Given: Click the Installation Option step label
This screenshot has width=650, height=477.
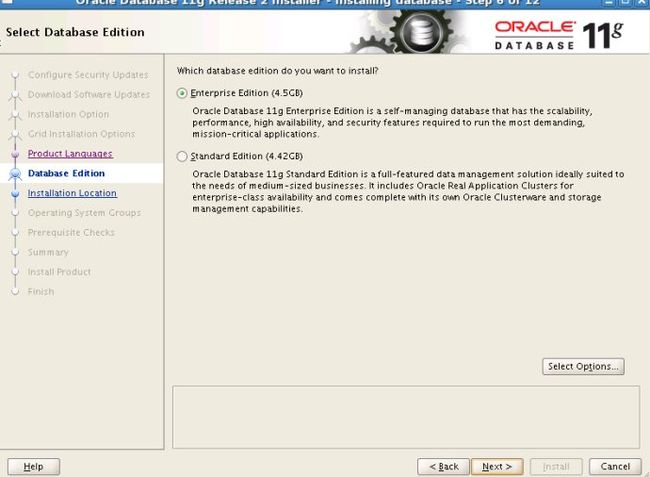Looking at the screenshot, I should coord(68,114).
